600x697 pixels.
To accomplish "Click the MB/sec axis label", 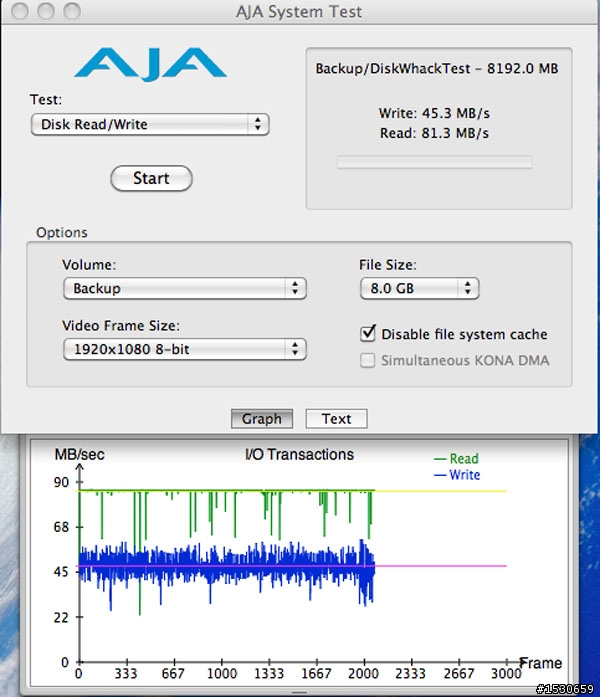I will (80, 454).
